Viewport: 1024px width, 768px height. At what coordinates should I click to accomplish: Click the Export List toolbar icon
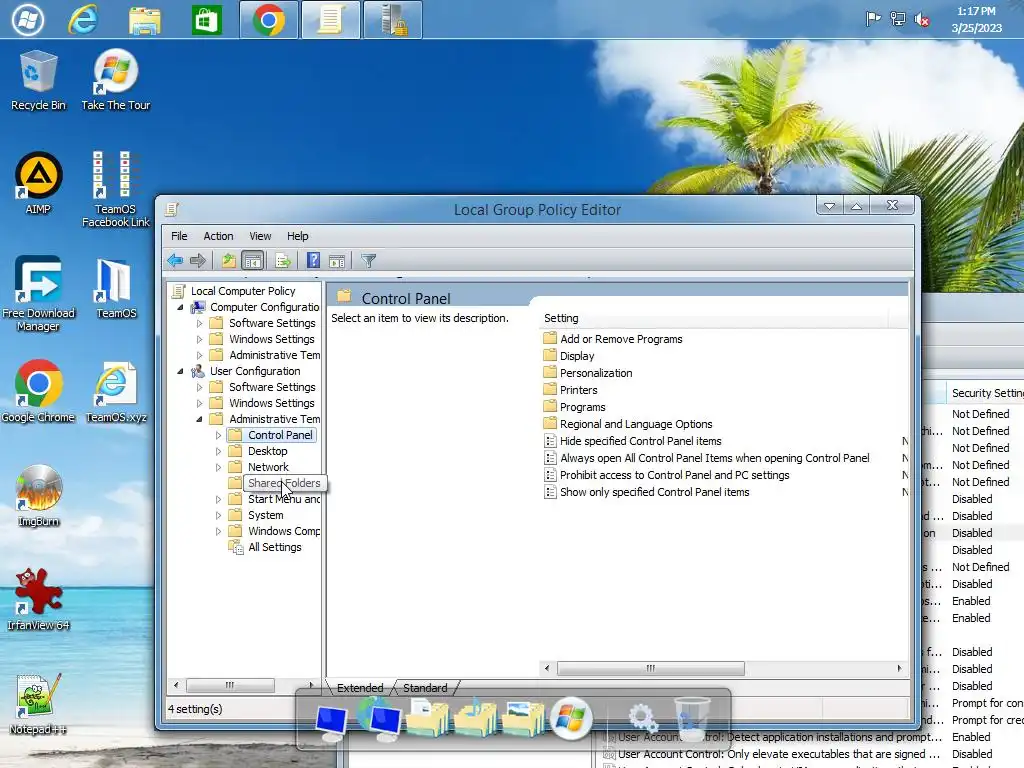tap(283, 261)
